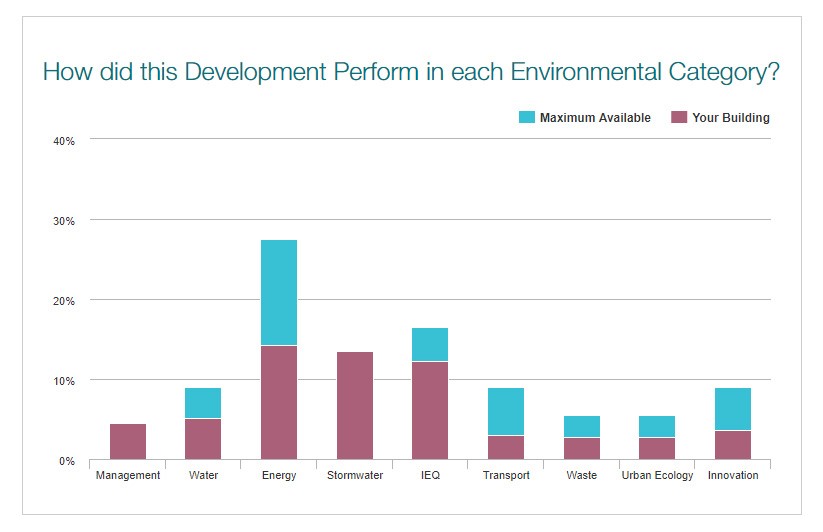
Task: Select the Management bar in the chart
Action: [x=128, y=442]
